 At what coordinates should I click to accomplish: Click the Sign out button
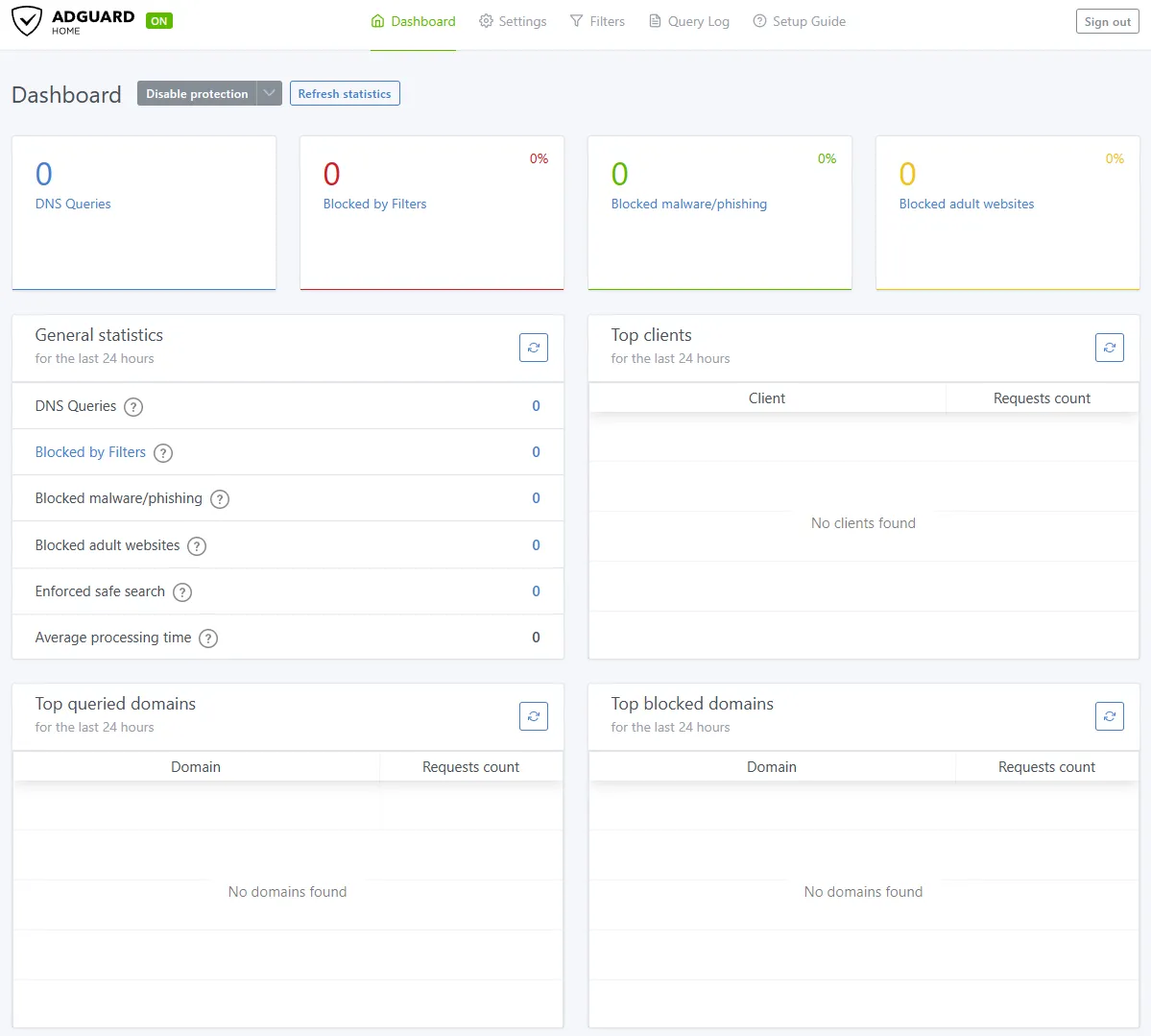click(x=1107, y=20)
